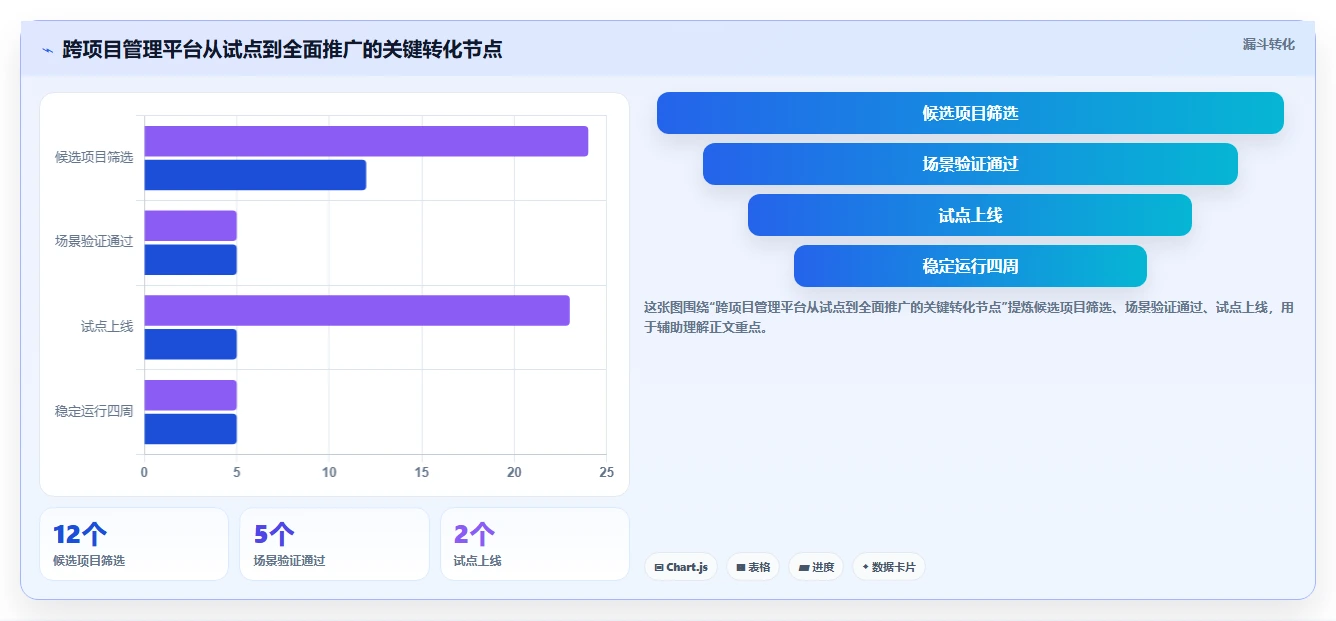Click the 5个 场景验证通过 stat card
The image size is (1336, 621).
pos(334,544)
